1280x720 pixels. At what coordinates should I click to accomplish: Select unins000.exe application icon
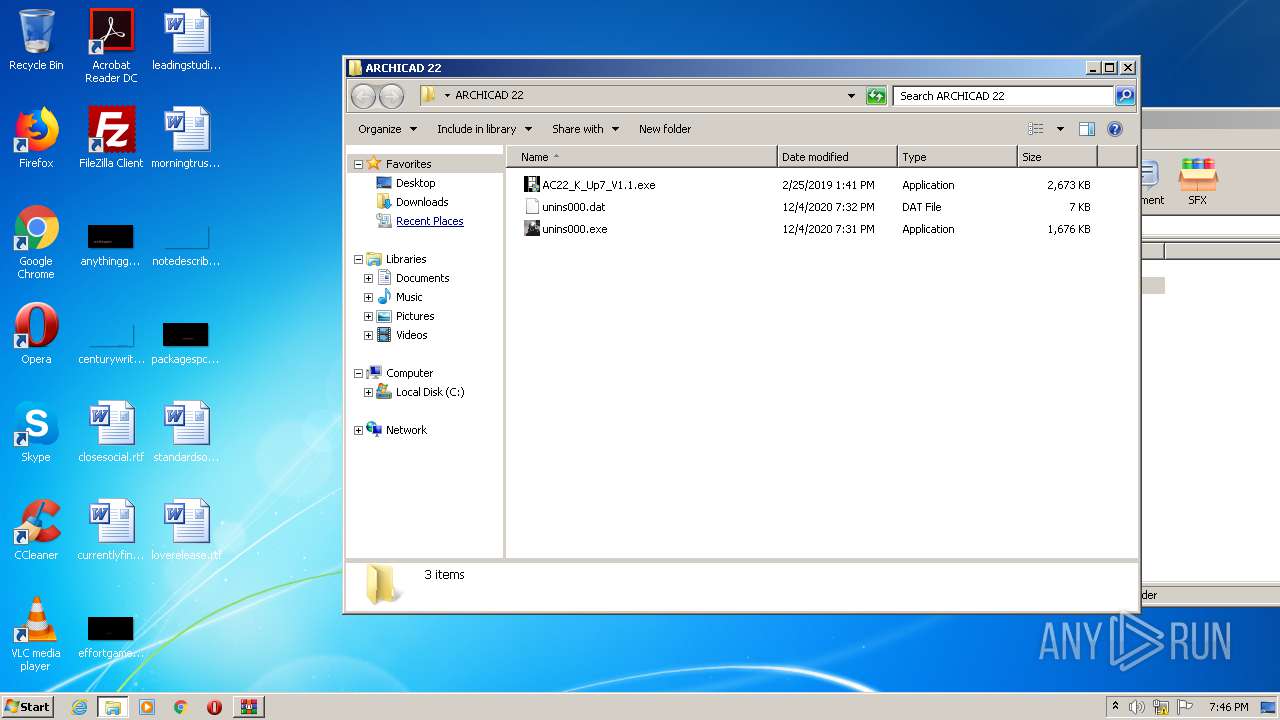(532, 229)
